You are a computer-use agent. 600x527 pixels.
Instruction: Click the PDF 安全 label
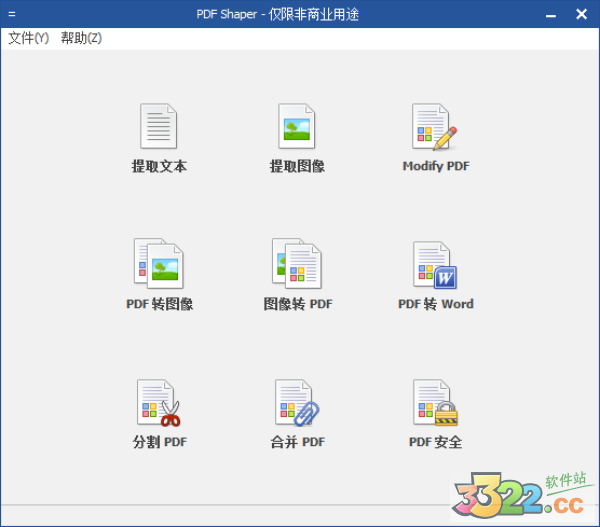coord(435,442)
